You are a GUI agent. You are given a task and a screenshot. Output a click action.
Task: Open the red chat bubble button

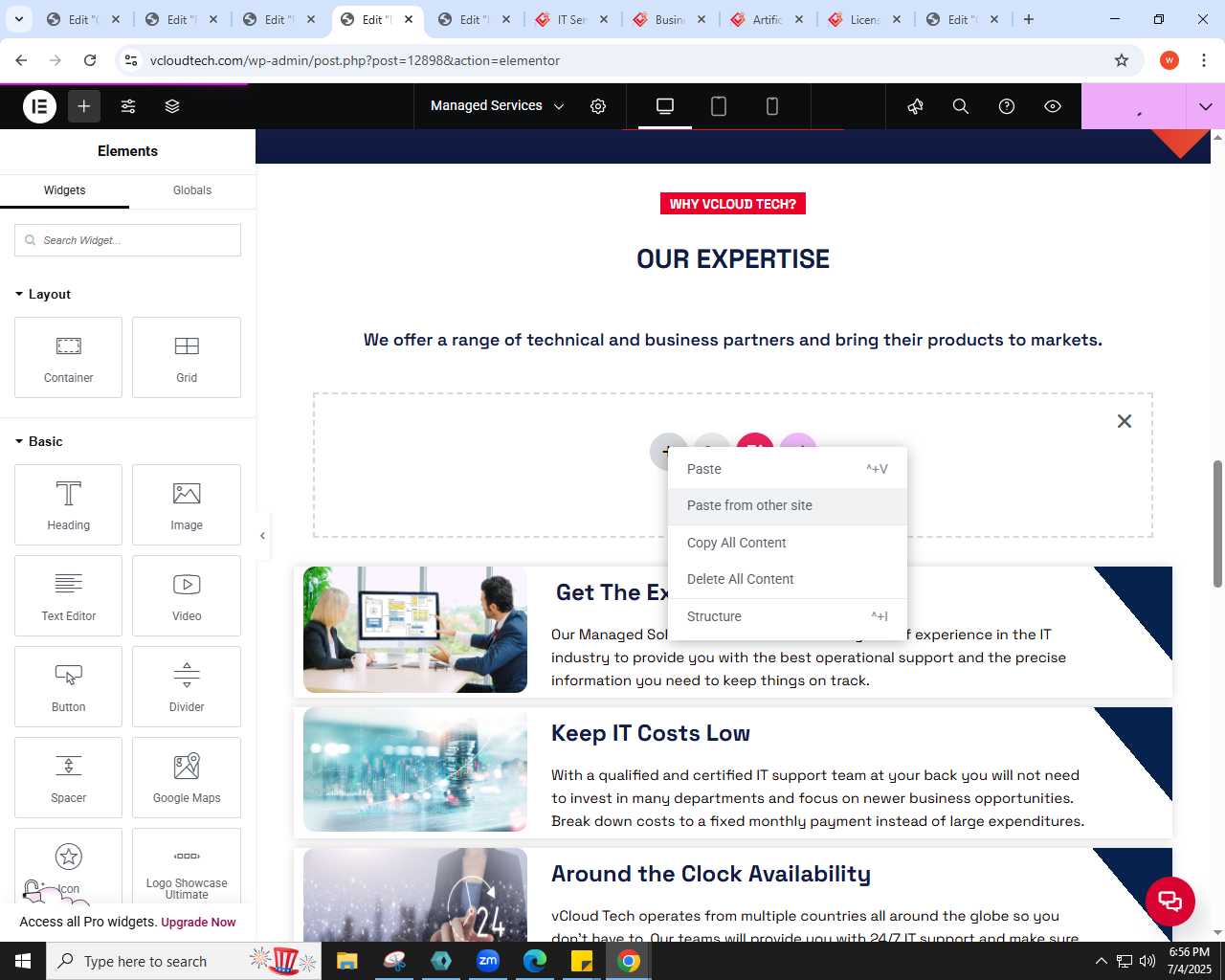pos(1170,901)
